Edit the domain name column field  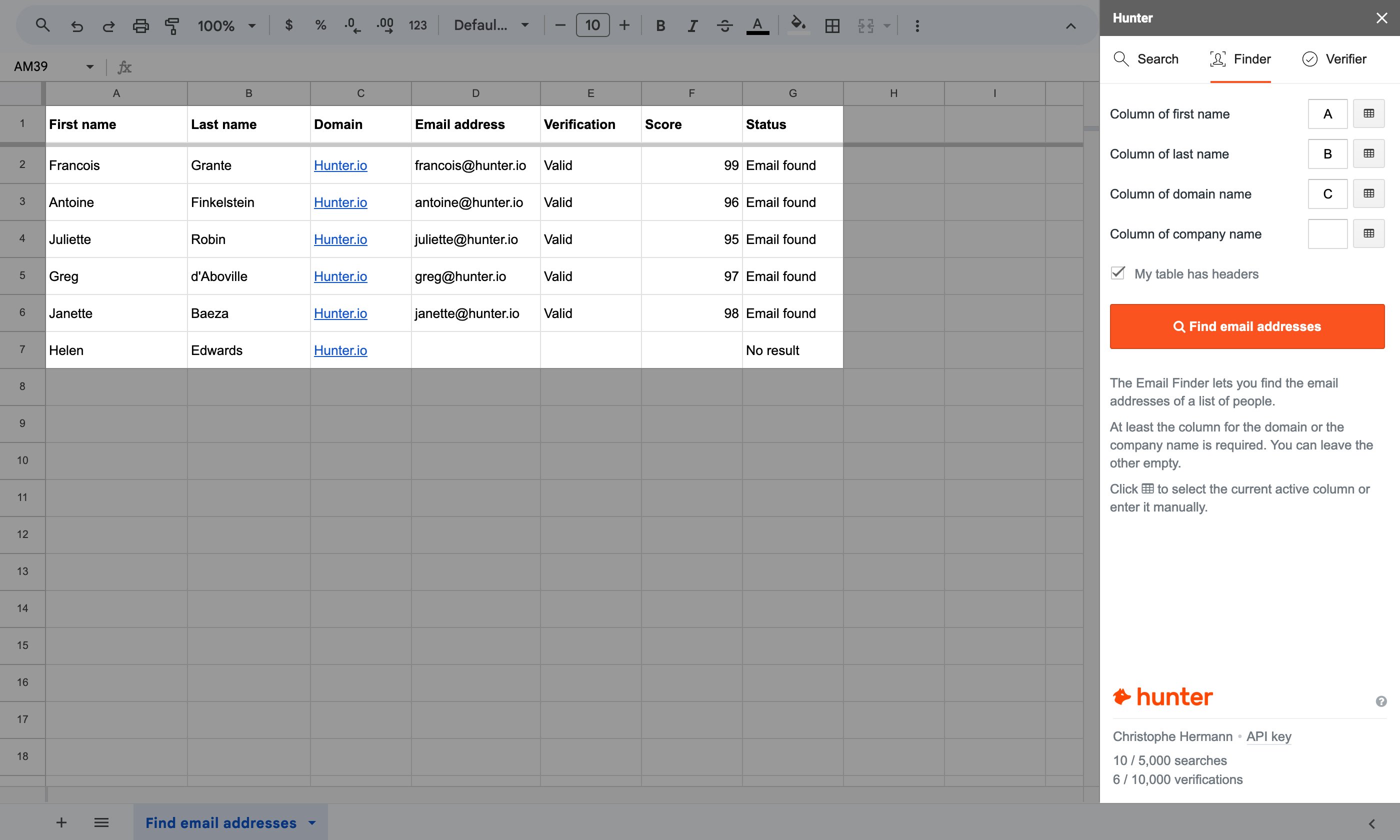point(1327,194)
